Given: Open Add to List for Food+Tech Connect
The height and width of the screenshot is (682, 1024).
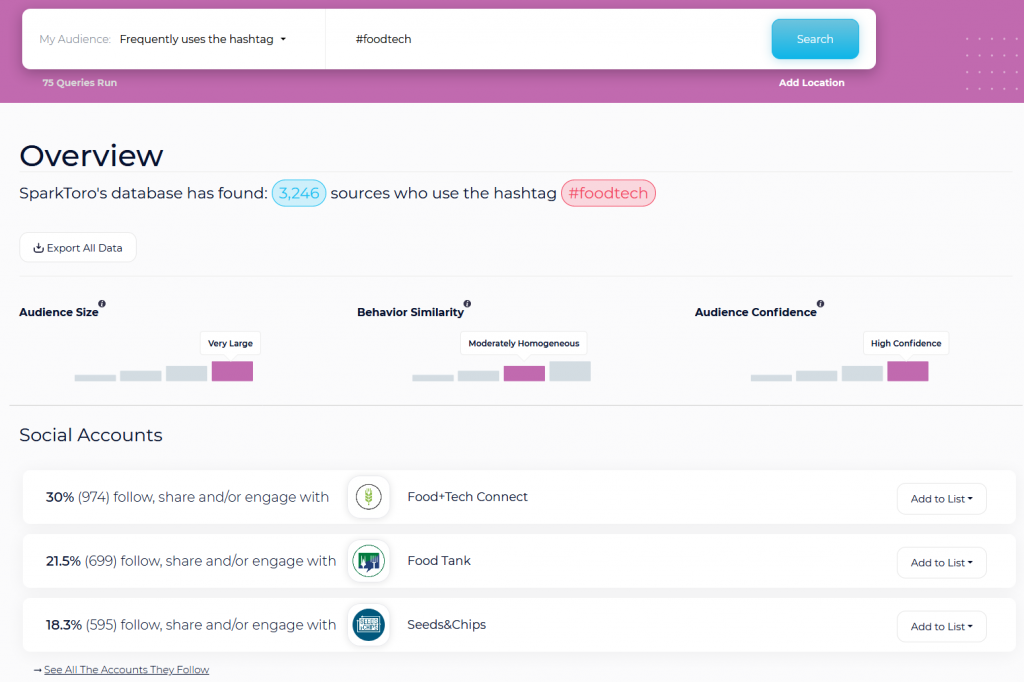Looking at the screenshot, I should 941,499.
